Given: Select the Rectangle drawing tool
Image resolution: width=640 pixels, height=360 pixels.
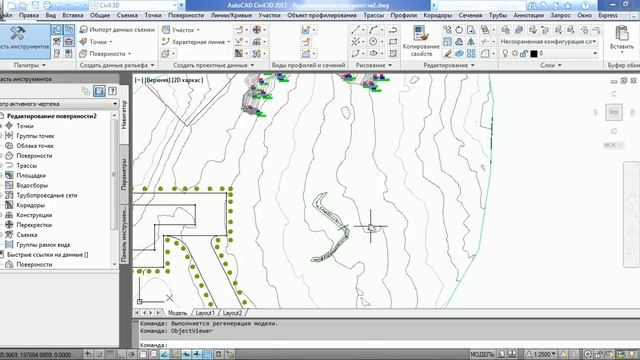Looking at the screenshot, I should (x=393, y=42).
